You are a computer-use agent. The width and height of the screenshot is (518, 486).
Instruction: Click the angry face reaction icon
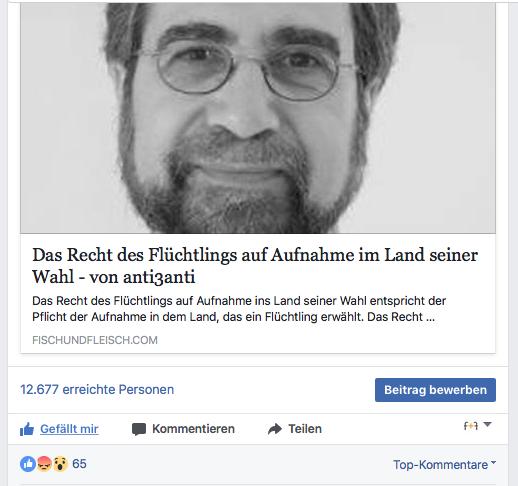(44, 464)
